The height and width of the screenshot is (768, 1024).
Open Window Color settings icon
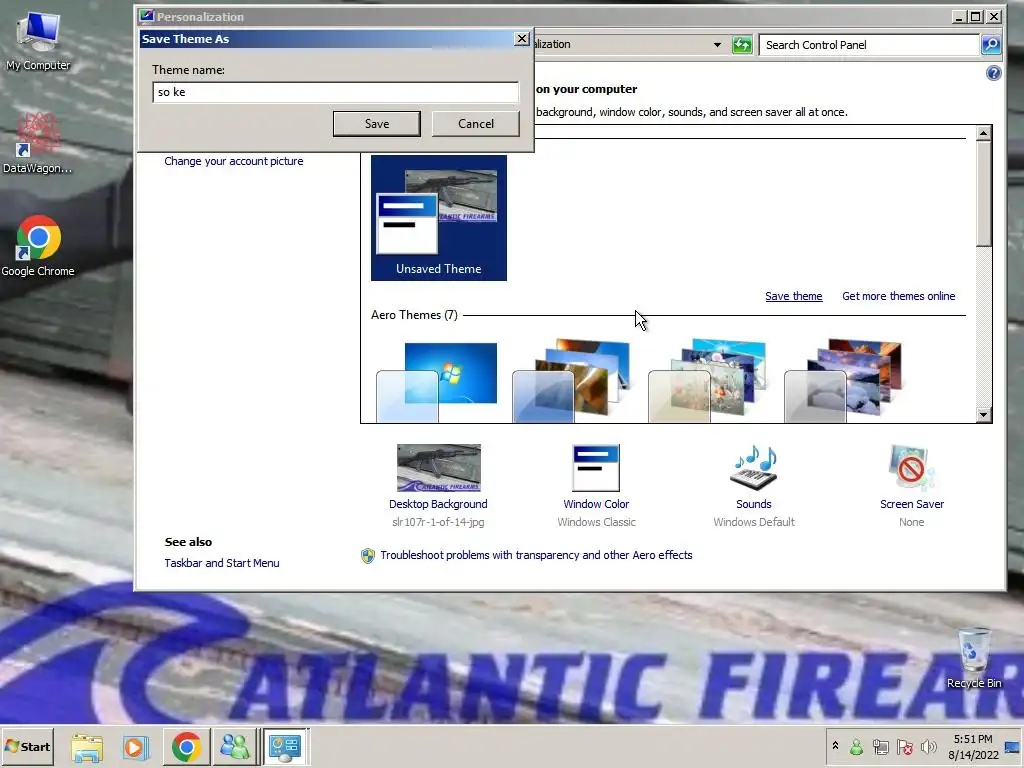point(596,468)
